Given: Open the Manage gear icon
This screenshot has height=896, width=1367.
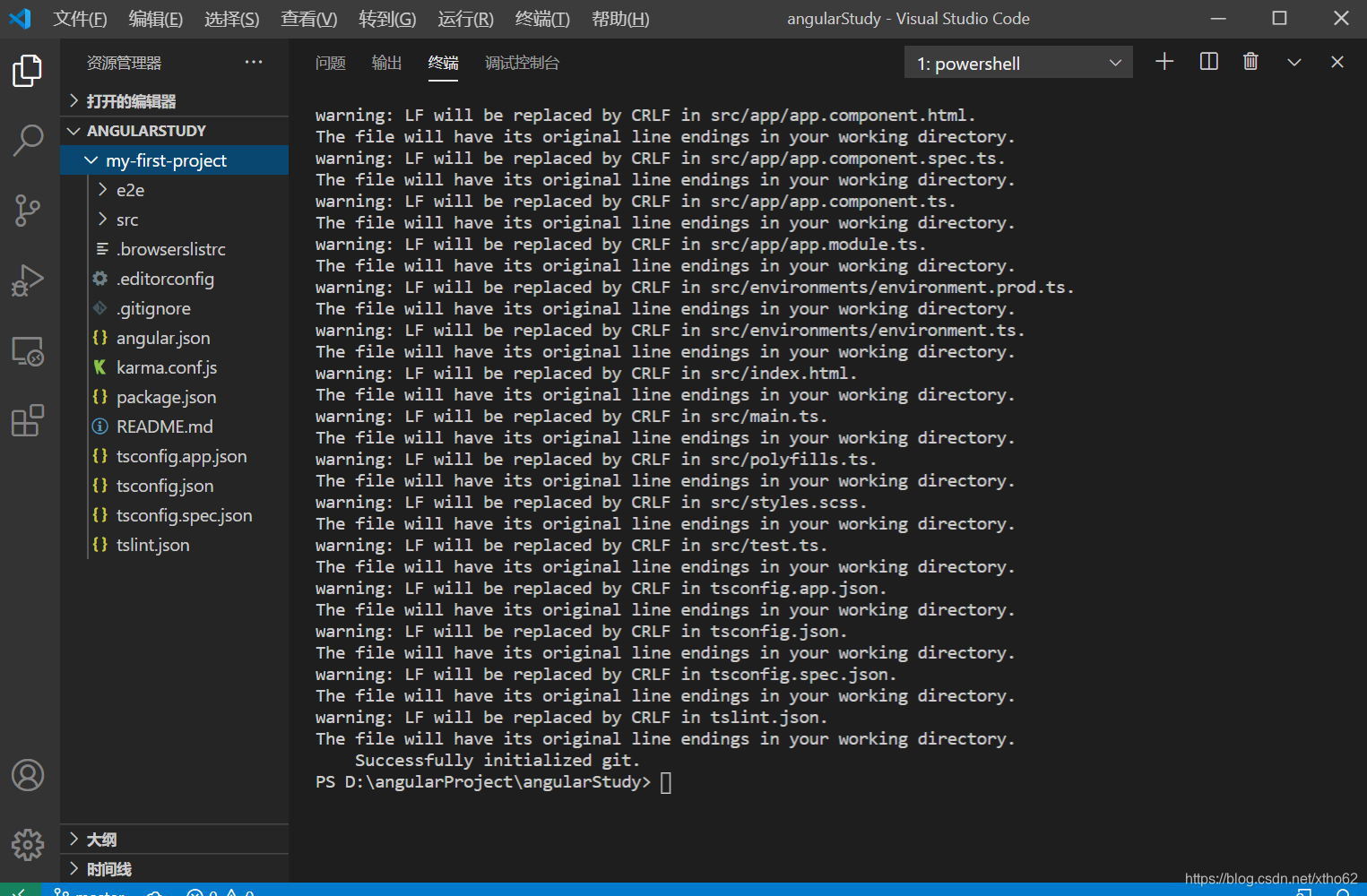Looking at the screenshot, I should pyautogui.click(x=28, y=844).
